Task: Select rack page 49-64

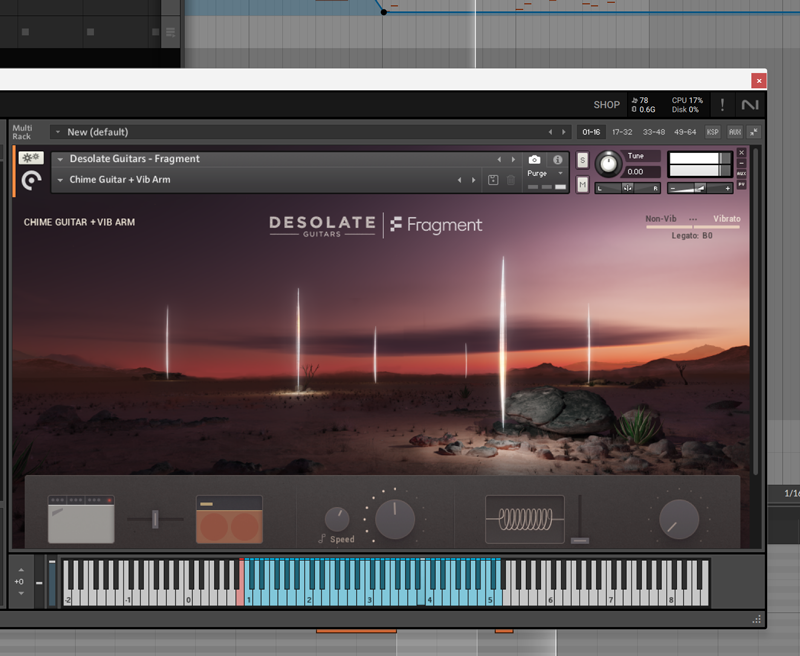Action: tap(685, 132)
